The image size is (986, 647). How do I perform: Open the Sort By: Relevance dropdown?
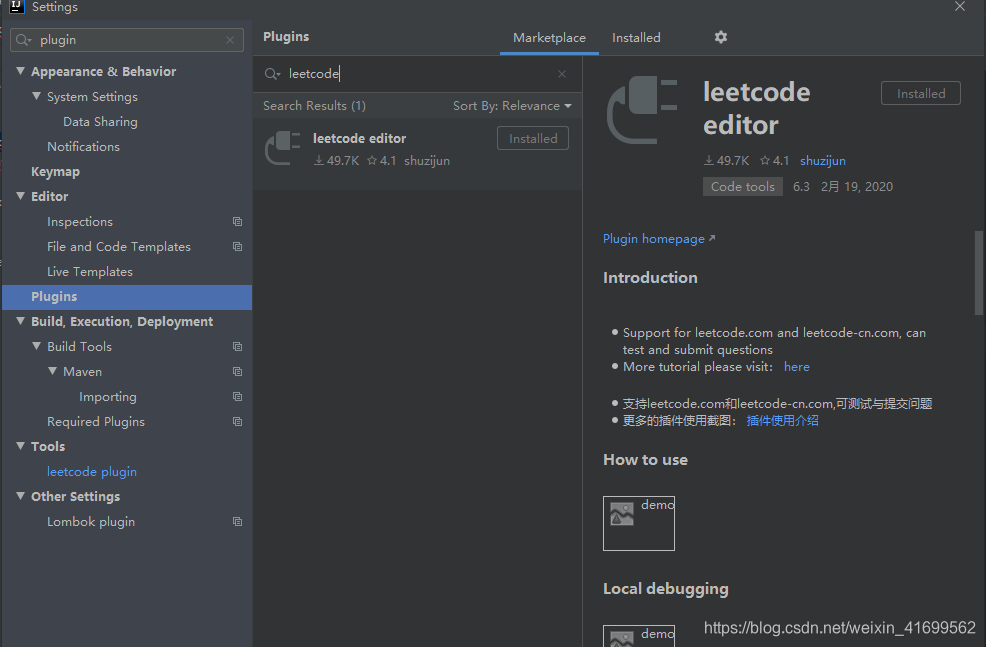point(512,106)
